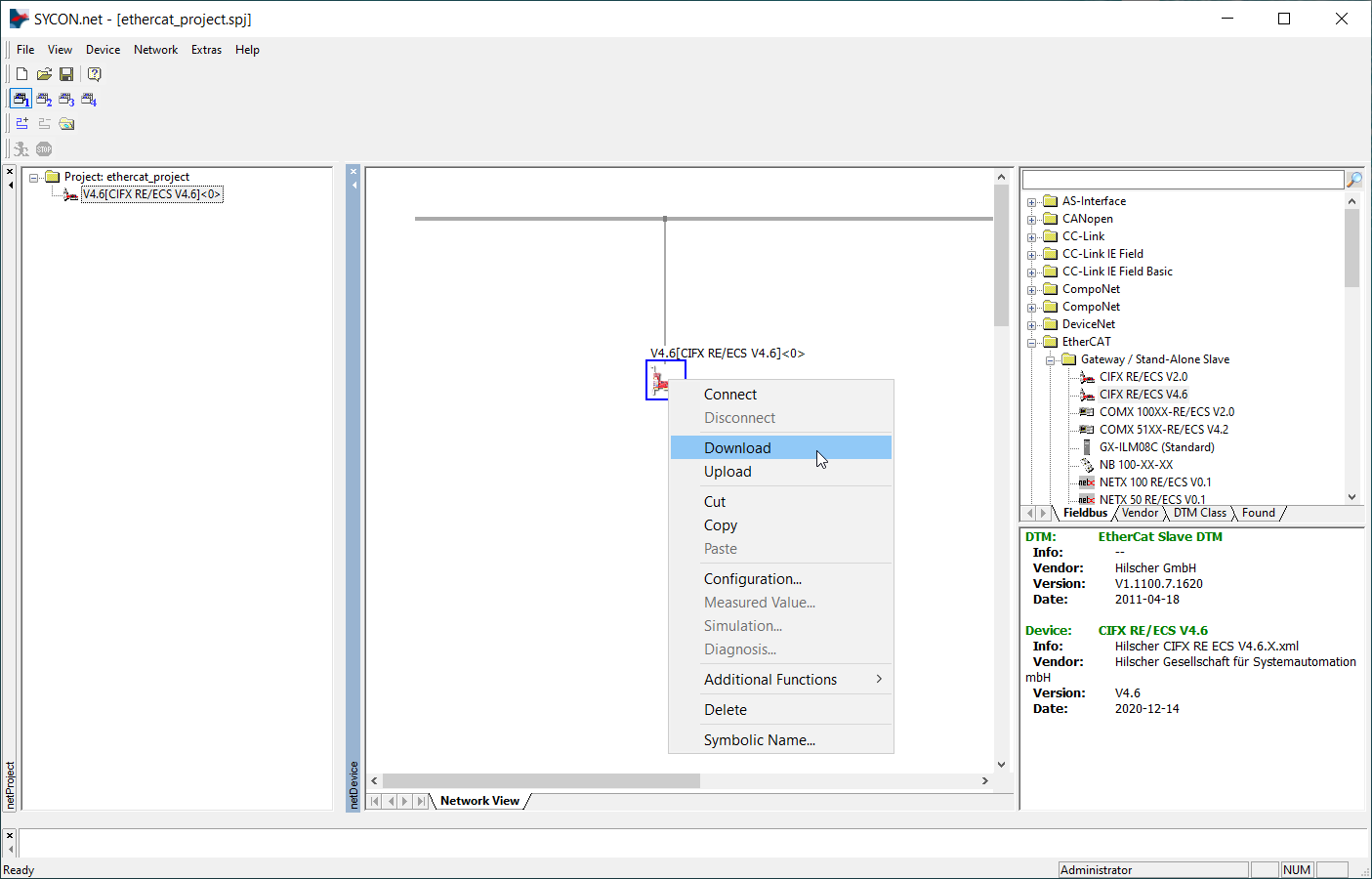Expand the CANopen folder in catalog
The height and width of the screenshot is (879, 1372).
(x=1031, y=220)
